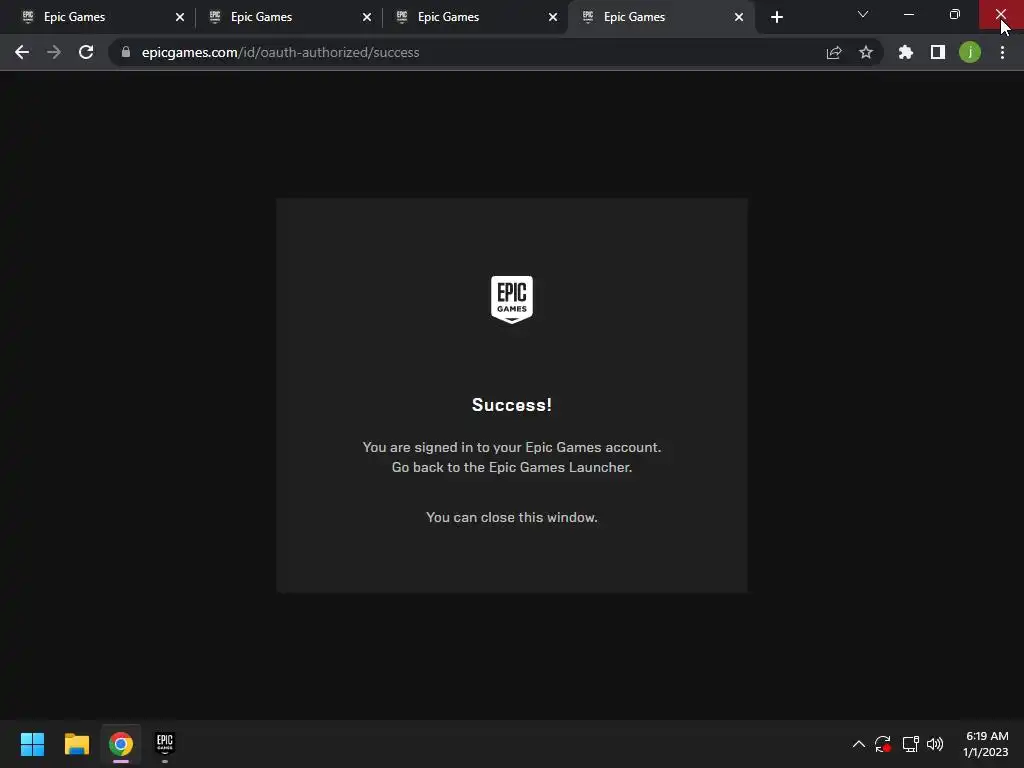Viewport: 1024px width, 768px height.
Task: View site information via lock icon
Action: 126,52
